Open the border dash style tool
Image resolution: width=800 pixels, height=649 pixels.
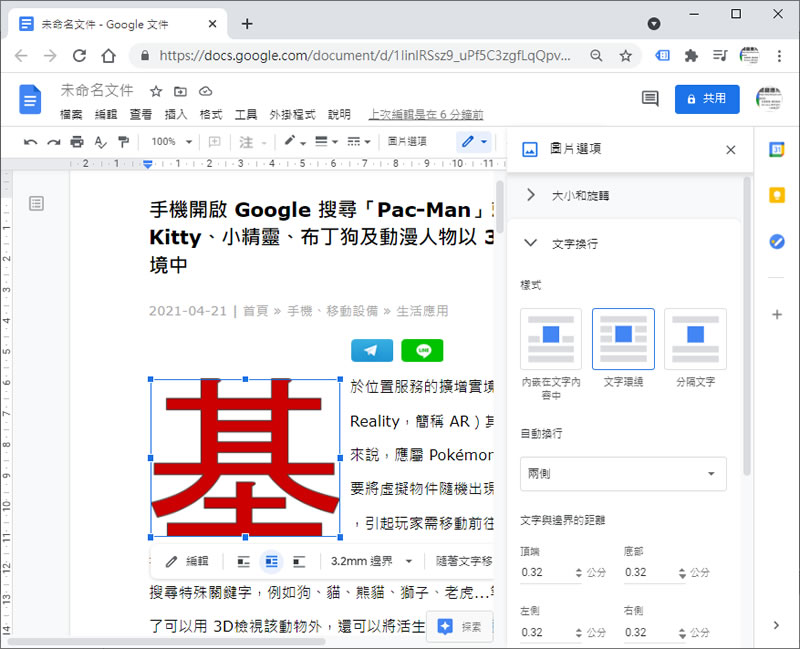pos(359,141)
